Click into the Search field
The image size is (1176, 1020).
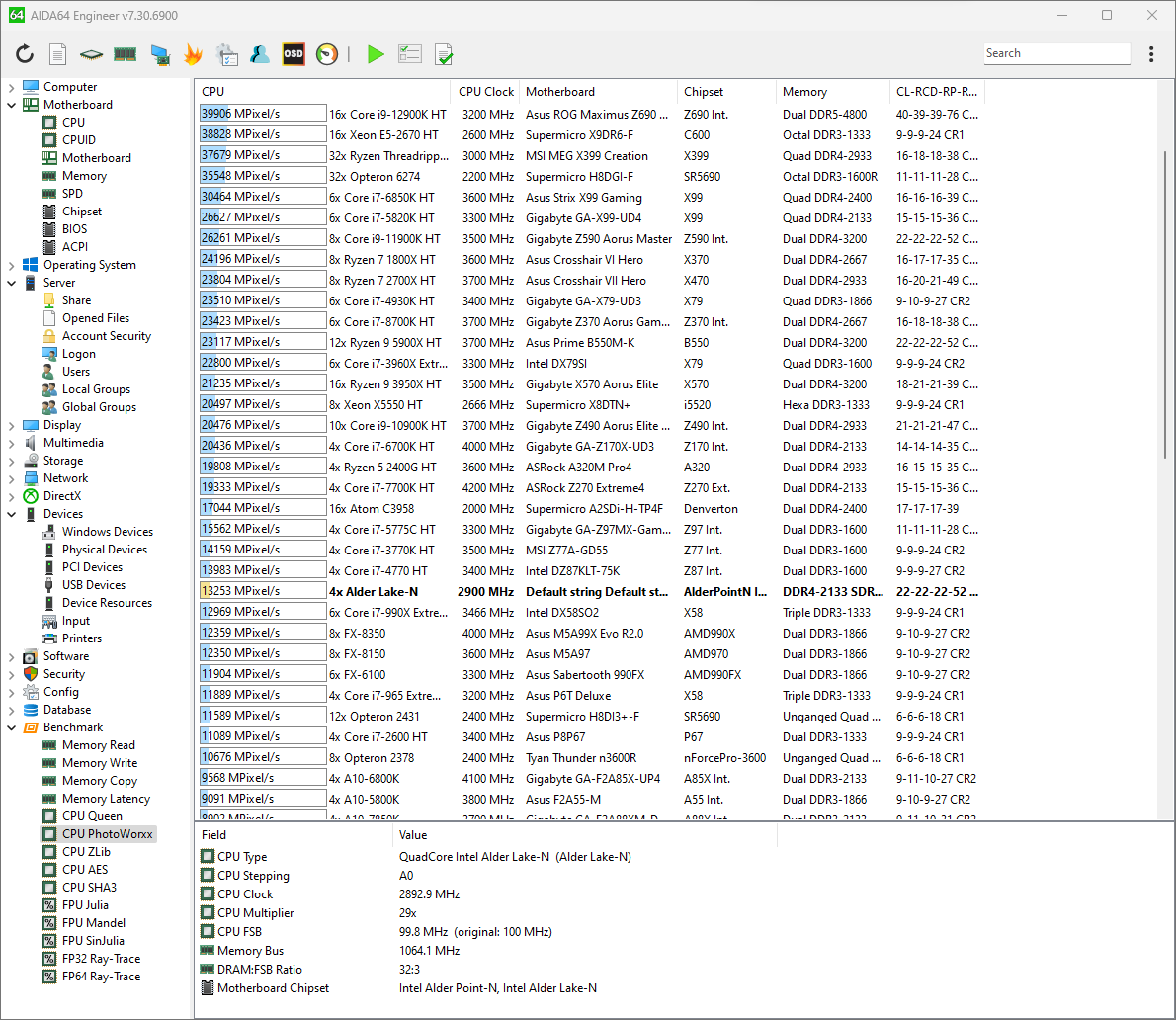[x=1056, y=53]
